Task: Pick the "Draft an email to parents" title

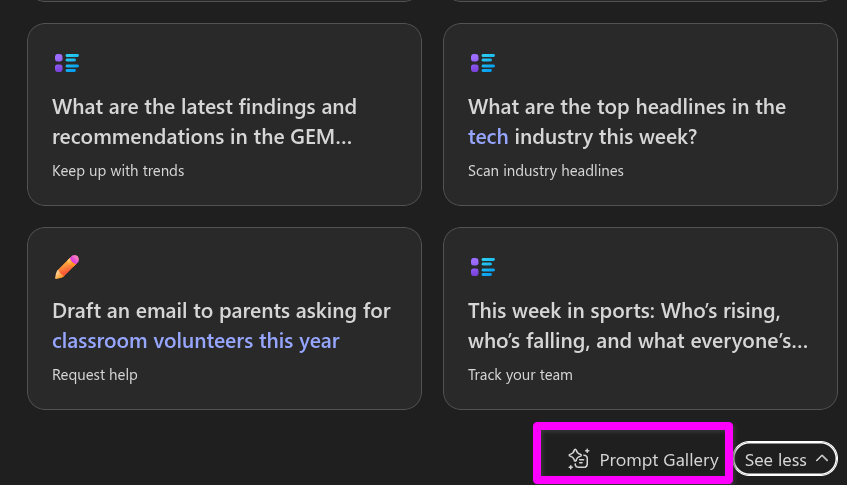Action: [221, 311]
